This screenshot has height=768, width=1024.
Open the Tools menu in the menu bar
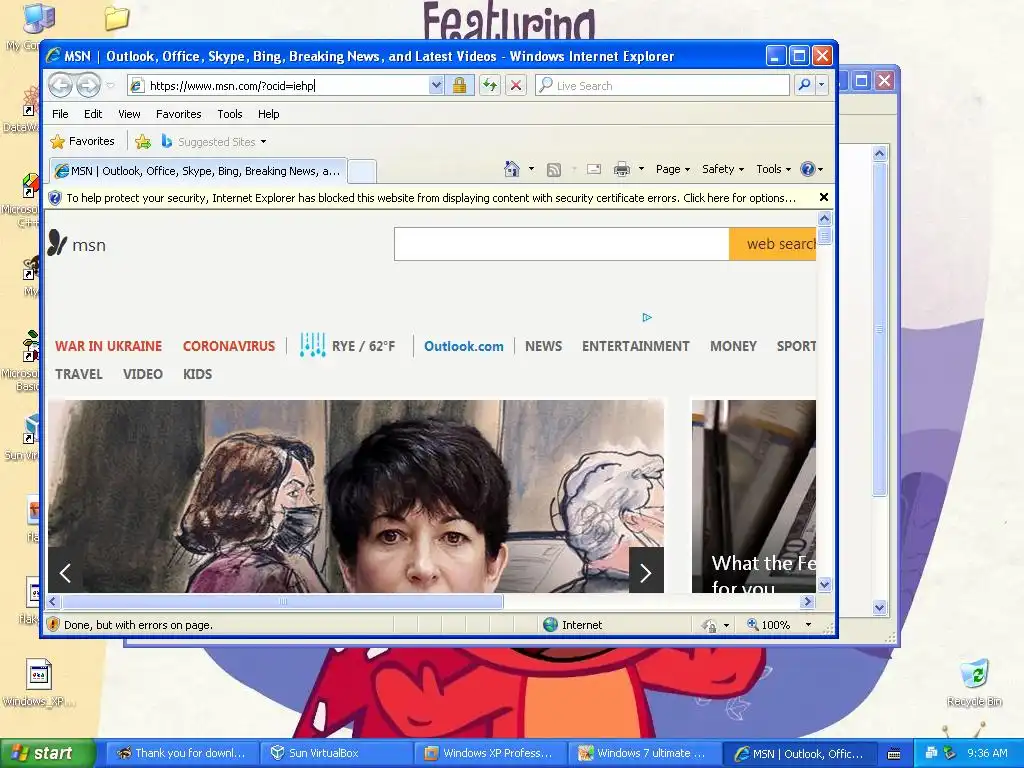(230, 114)
